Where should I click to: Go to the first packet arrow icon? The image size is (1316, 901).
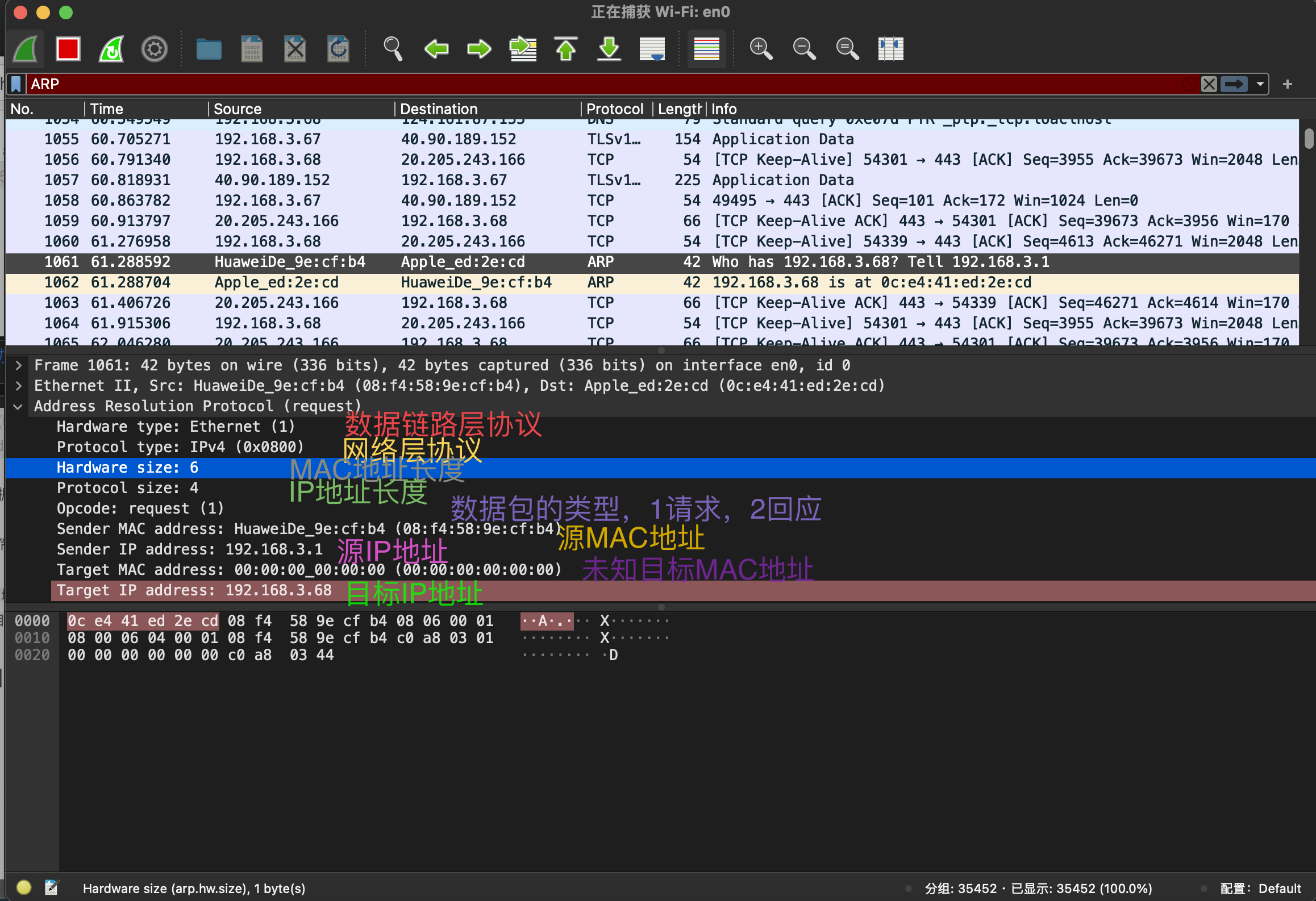(566, 49)
